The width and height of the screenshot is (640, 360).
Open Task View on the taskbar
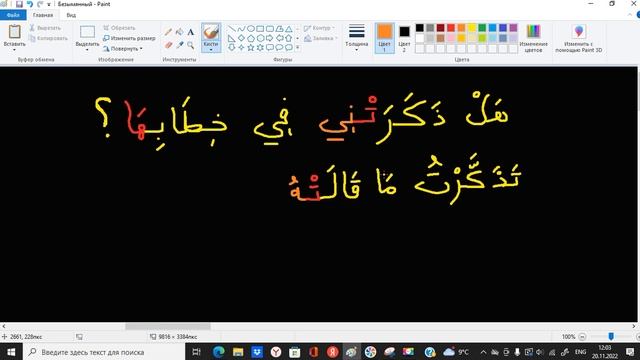click(196, 352)
